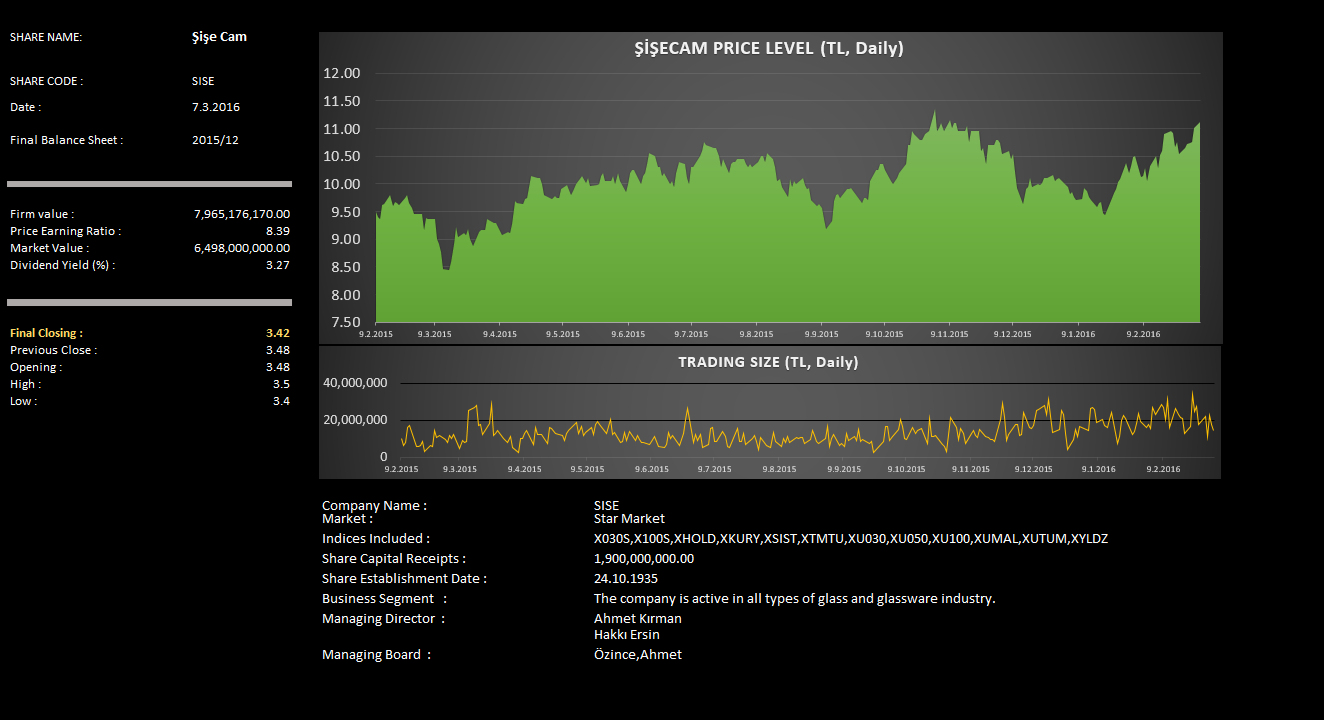Click the Business Segment description text
The image size is (1324, 720).
coord(795,599)
